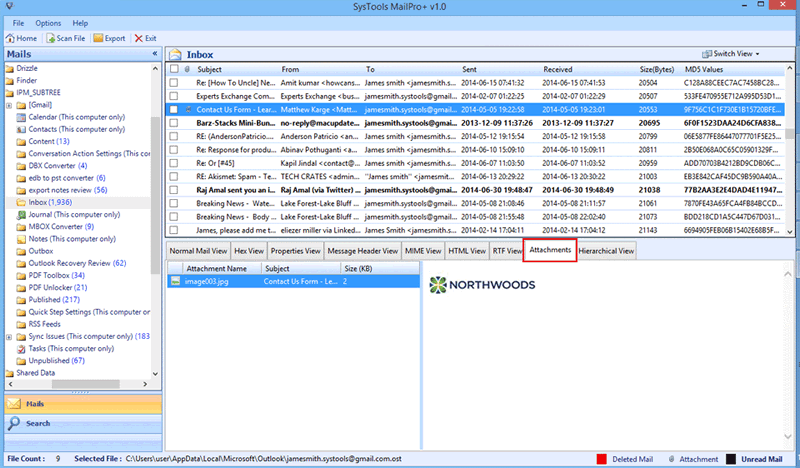Click the RSS Feeds folder icon

pyautogui.click(x=21, y=324)
